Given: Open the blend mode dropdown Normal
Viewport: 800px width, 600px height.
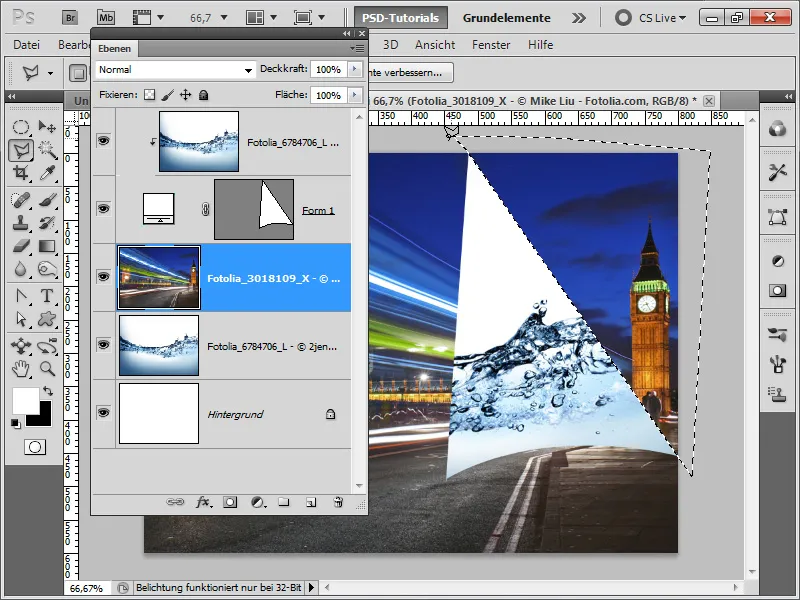Looking at the screenshot, I should point(175,69).
